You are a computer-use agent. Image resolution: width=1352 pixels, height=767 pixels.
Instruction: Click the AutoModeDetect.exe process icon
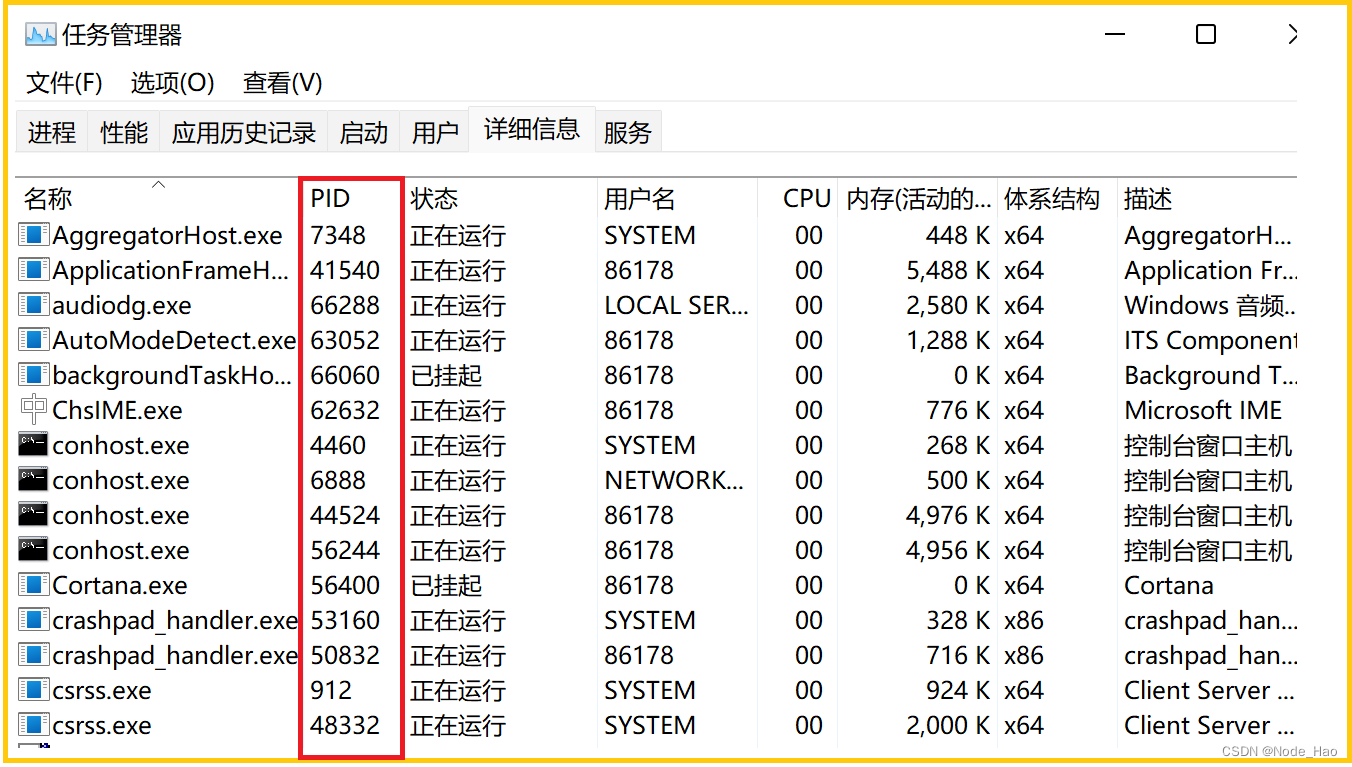(x=34, y=340)
